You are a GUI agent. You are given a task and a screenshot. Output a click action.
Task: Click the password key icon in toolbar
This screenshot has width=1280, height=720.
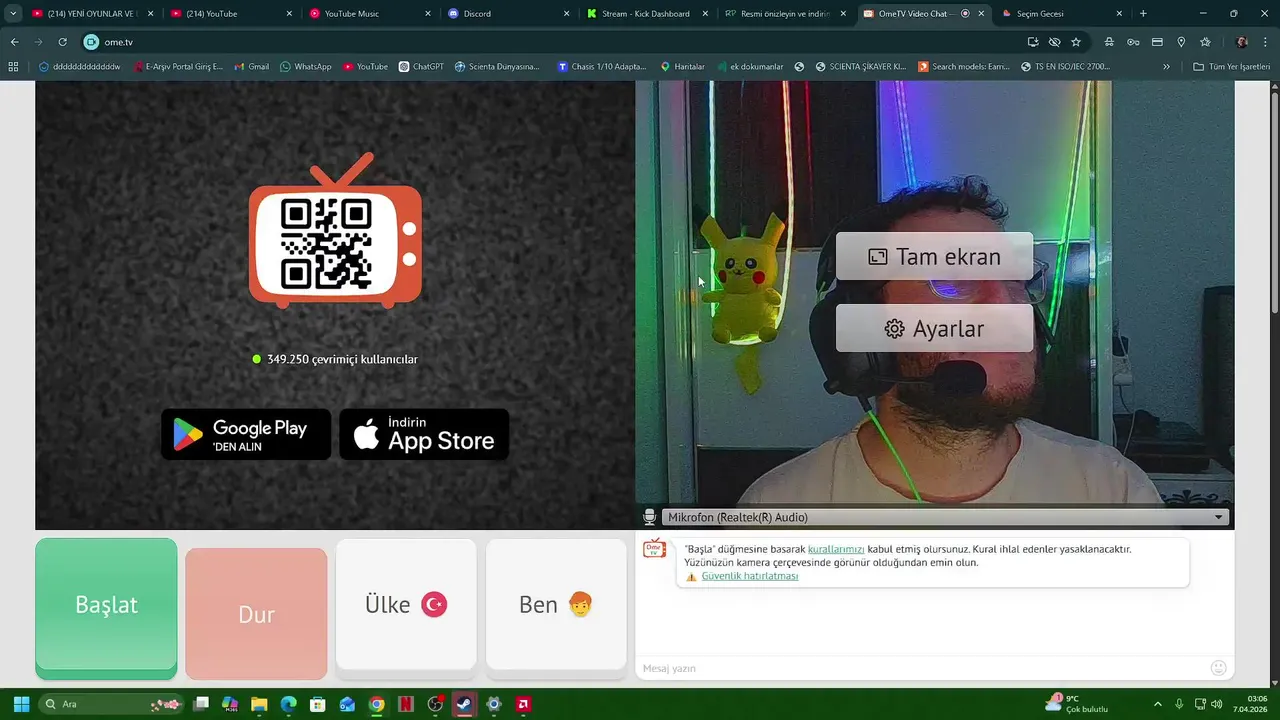[1133, 42]
